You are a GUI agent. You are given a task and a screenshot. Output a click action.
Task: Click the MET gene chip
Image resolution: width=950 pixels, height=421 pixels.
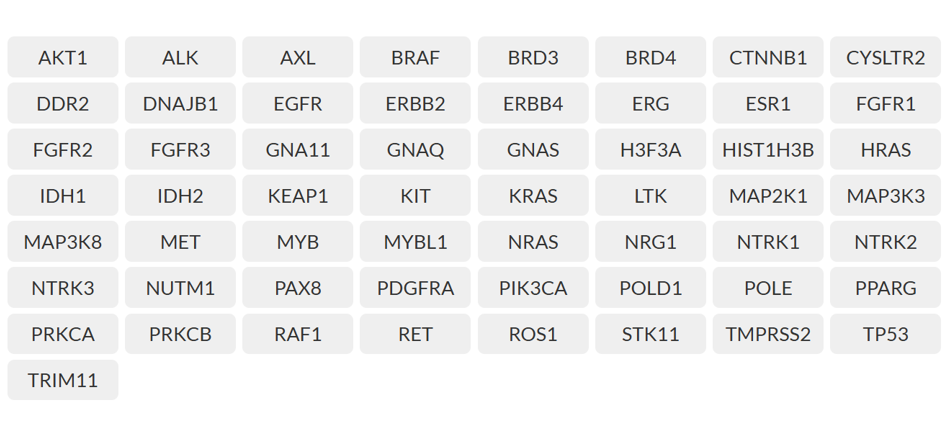180,242
